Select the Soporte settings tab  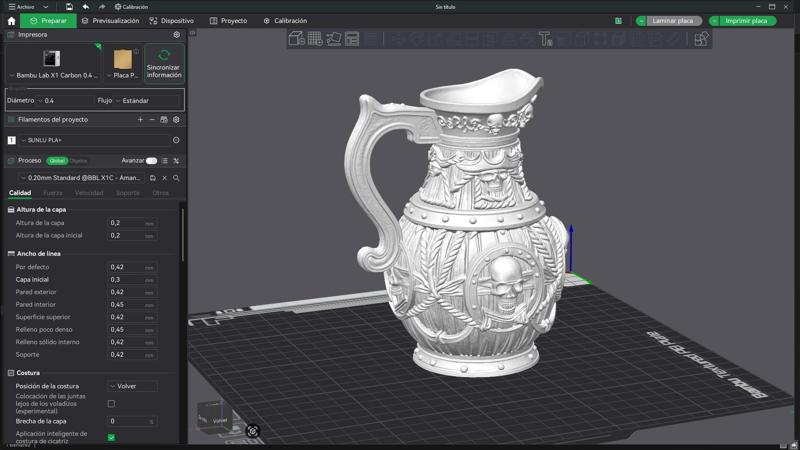click(x=128, y=193)
